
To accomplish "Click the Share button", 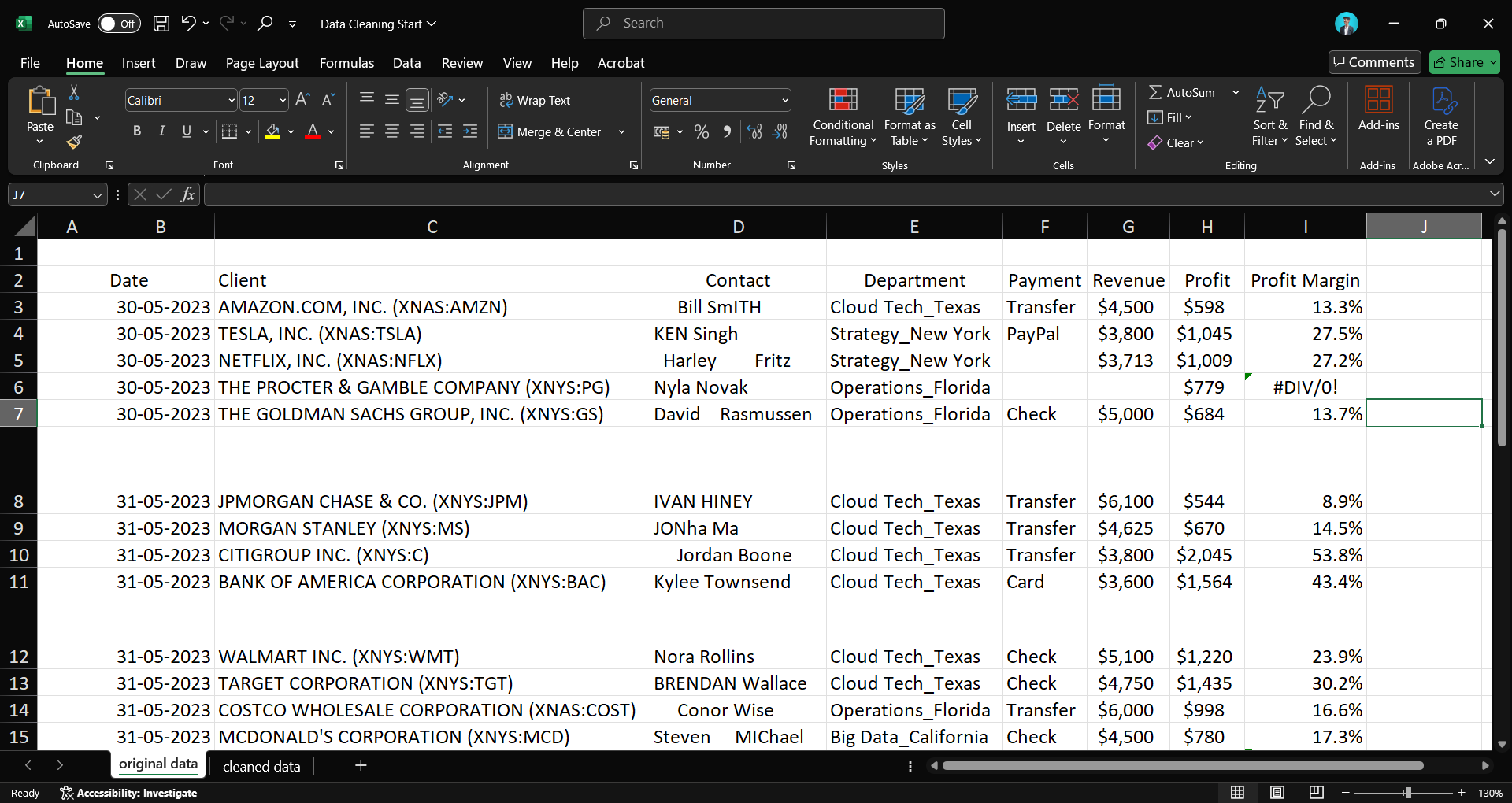I will (1464, 62).
